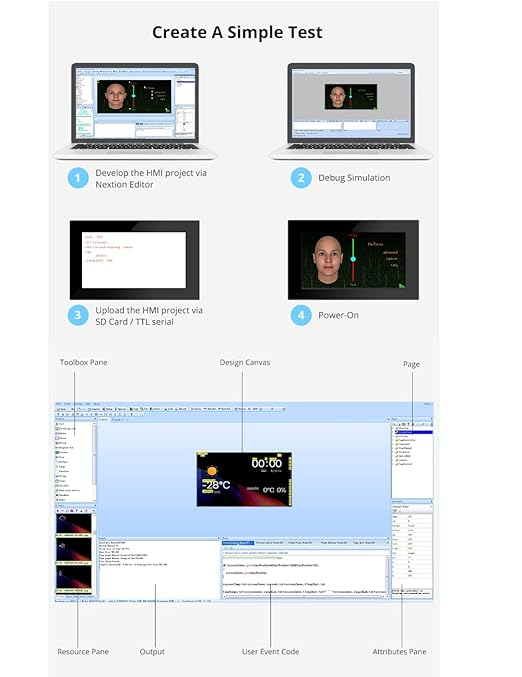The image size is (522, 677).
Task: Click the Design Canvas weather screen preview
Action: pyautogui.click(x=244, y=479)
